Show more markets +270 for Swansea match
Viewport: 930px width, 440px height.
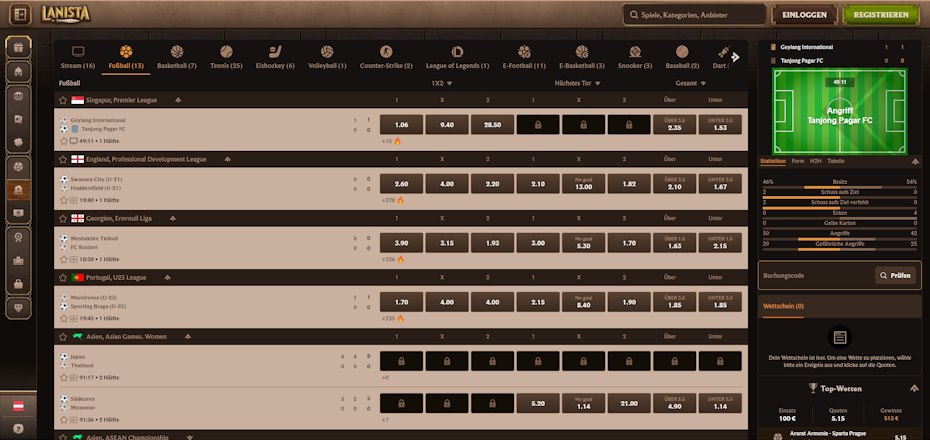[x=393, y=200]
